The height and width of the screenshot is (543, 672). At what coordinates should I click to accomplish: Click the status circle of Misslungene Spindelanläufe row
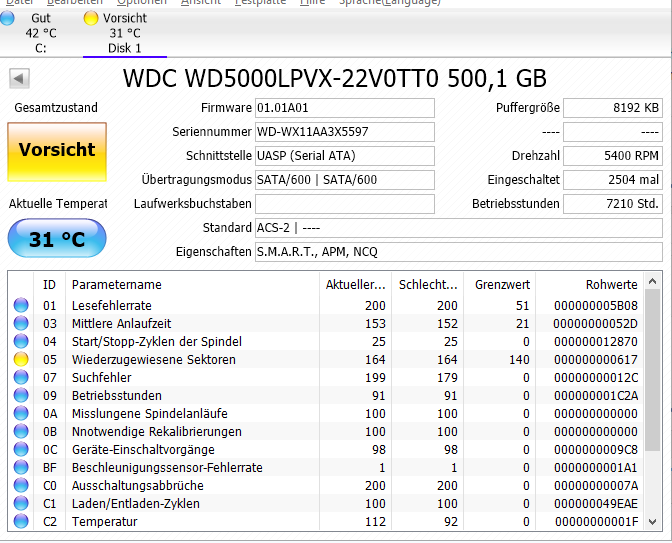pyautogui.click(x=21, y=413)
